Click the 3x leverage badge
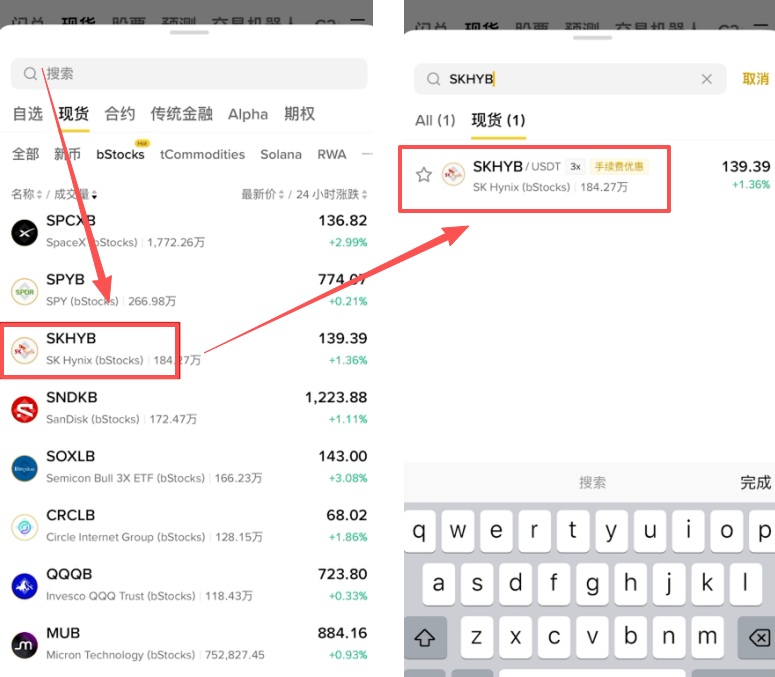The height and width of the screenshot is (677, 775). tap(575, 167)
